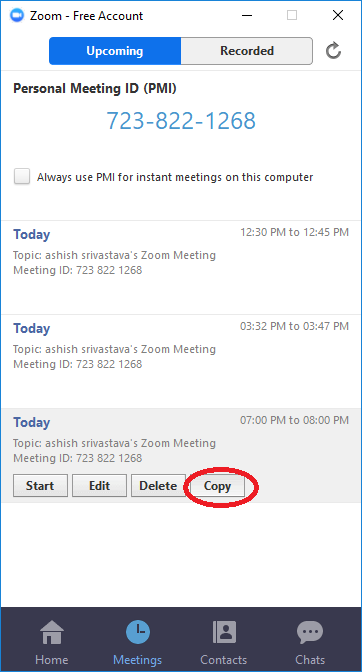
Task: Click the Personal Meeting ID heading
Action: pyautogui.click(x=95, y=89)
